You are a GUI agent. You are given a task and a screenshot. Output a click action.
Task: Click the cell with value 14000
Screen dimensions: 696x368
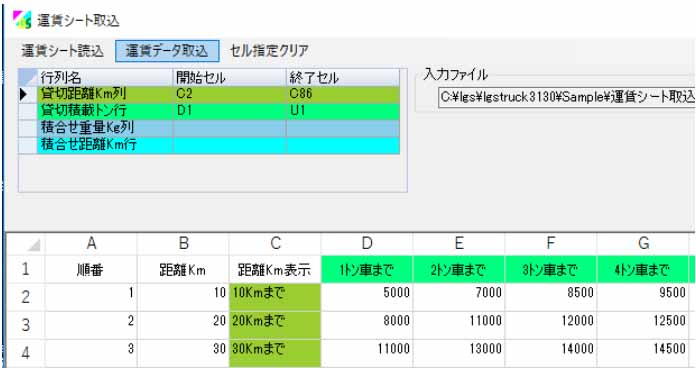pyautogui.click(x=550, y=353)
